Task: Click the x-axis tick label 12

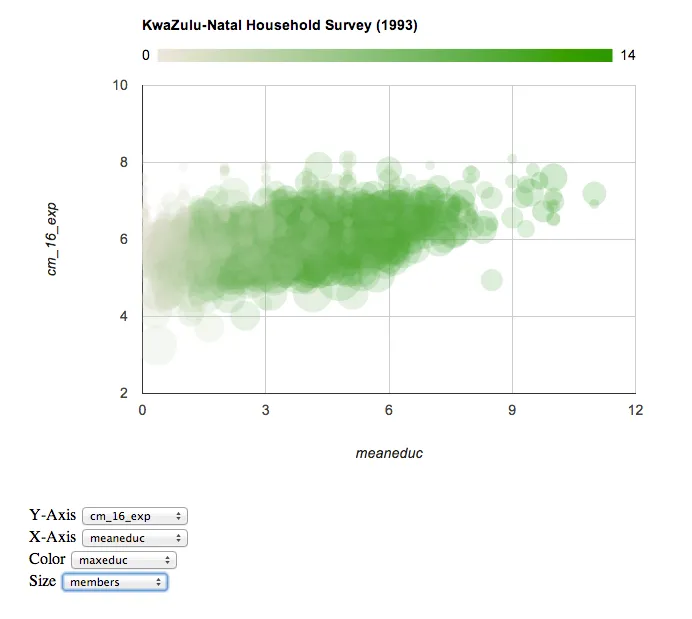Action: (635, 410)
